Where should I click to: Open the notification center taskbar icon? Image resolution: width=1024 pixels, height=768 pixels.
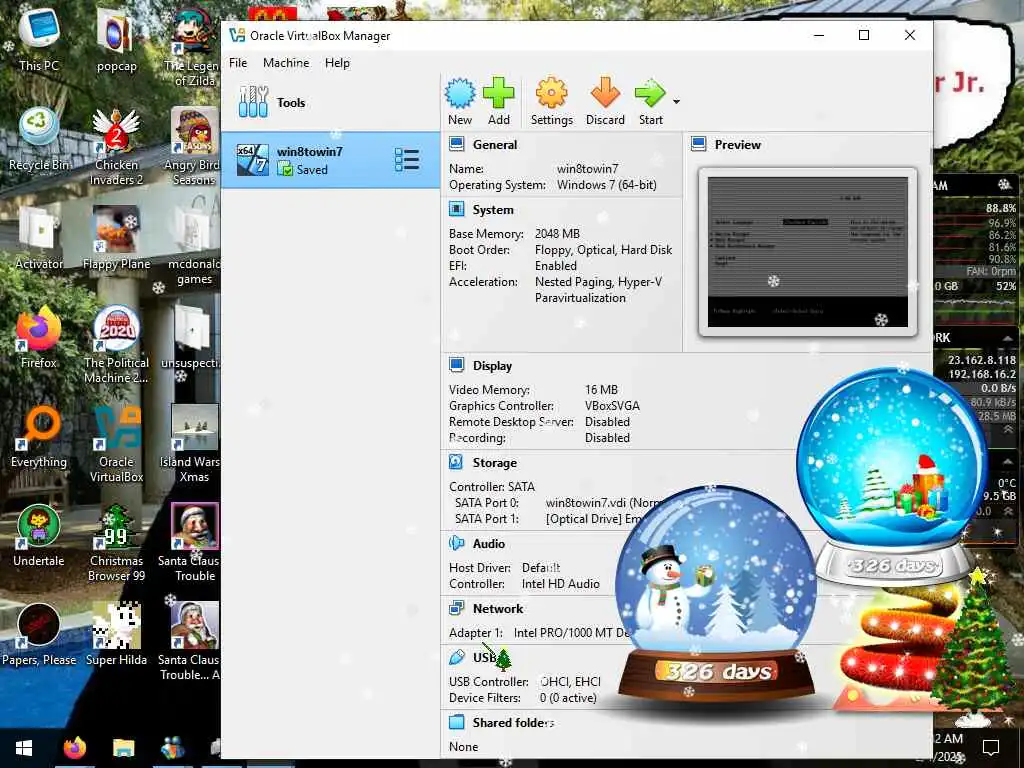pyautogui.click(x=991, y=747)
